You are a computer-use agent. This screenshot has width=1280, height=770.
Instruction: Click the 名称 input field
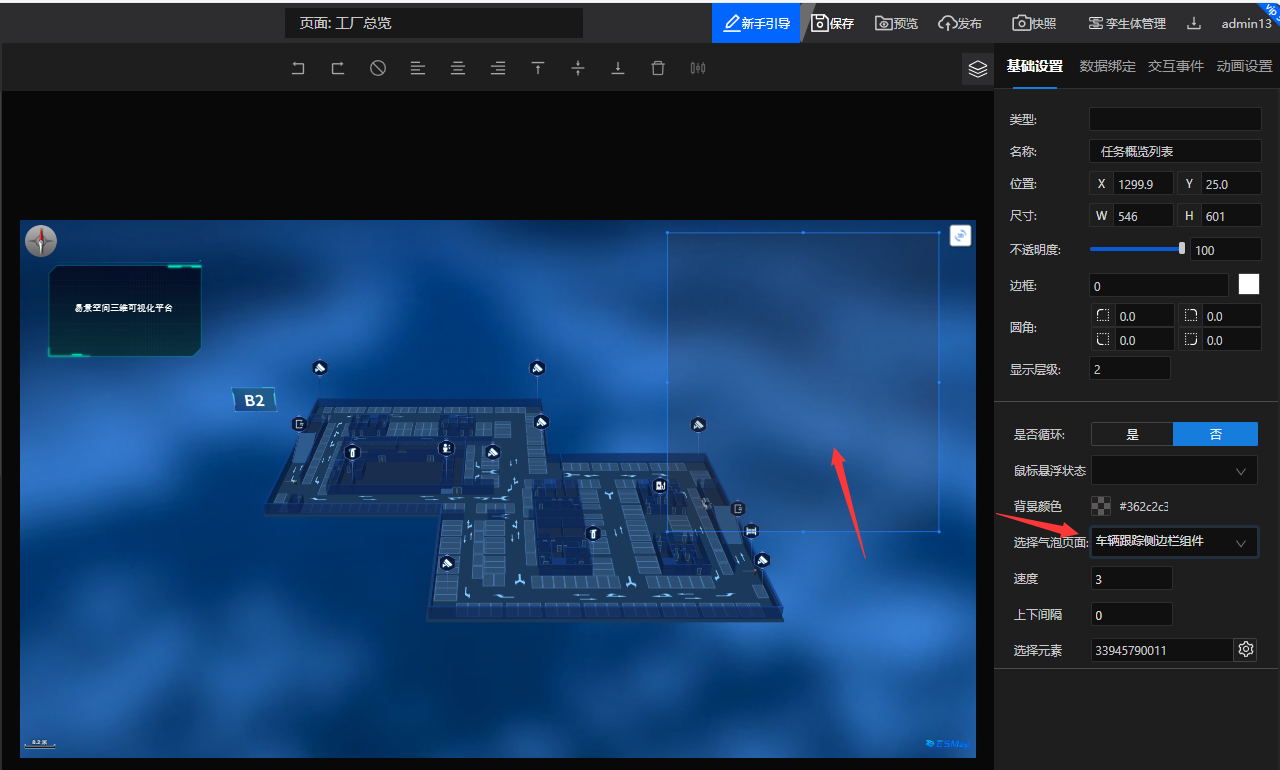(1174, 151)
